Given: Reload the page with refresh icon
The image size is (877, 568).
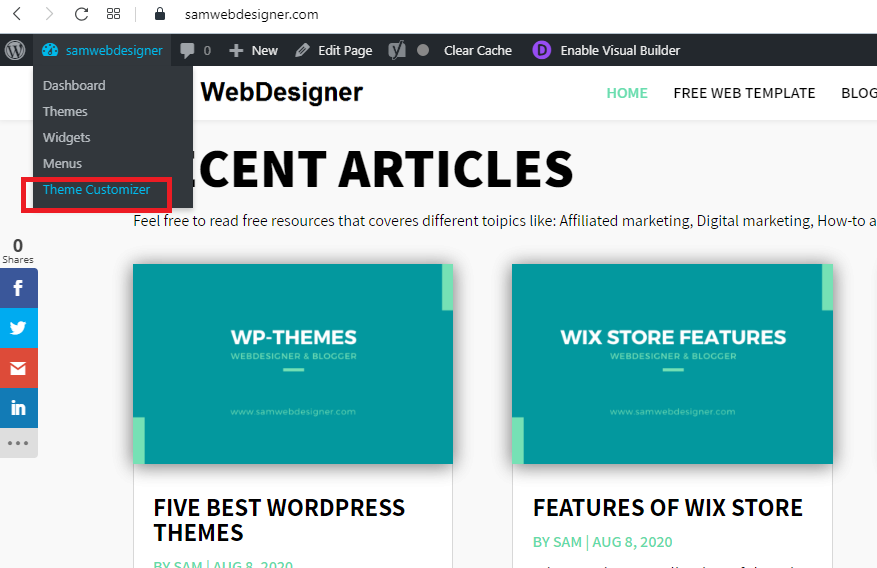Looking at the screenshot, I should [x=82, y=14].
